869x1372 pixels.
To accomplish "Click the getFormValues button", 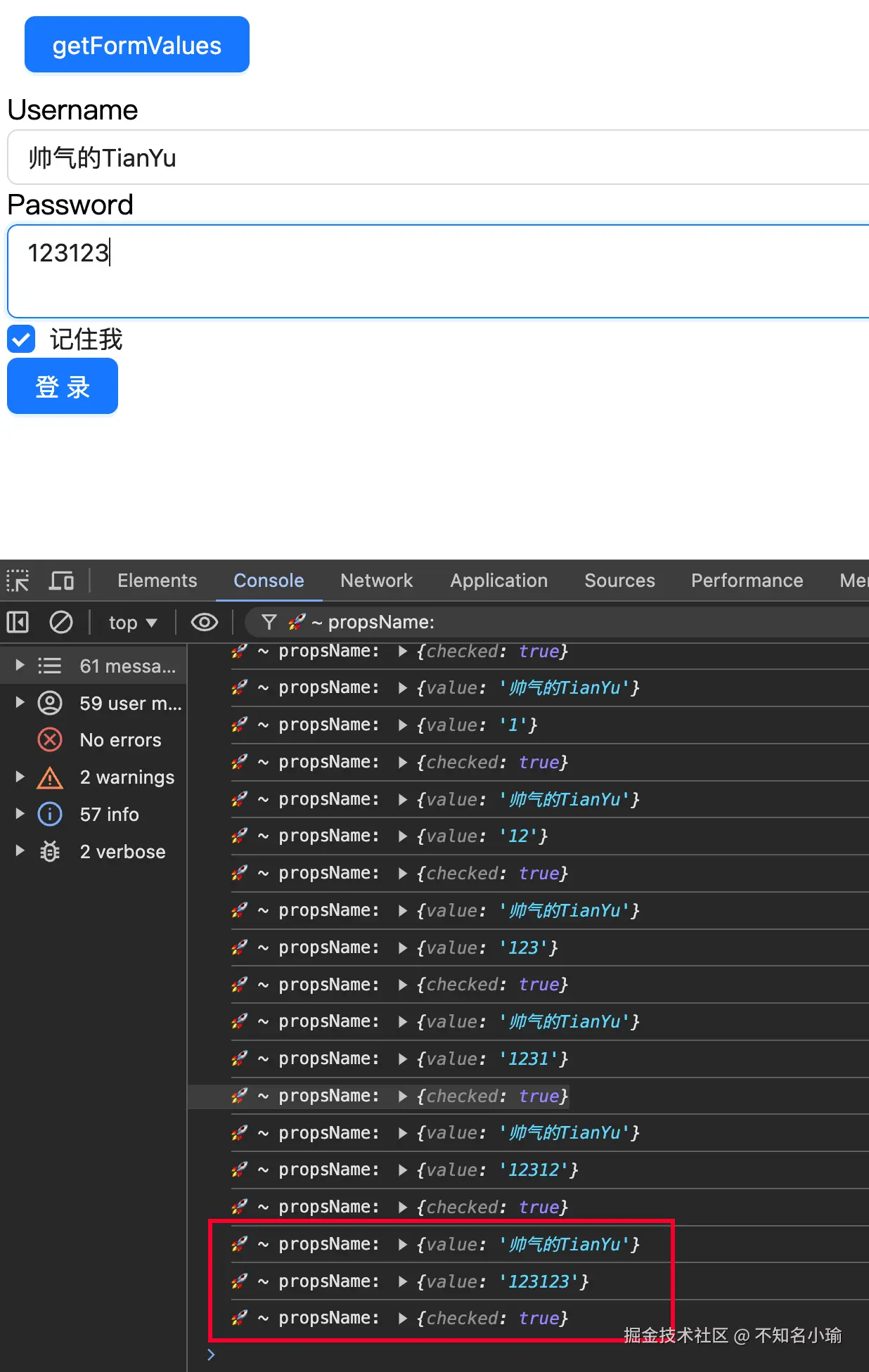I will click(x=137, y=45).
